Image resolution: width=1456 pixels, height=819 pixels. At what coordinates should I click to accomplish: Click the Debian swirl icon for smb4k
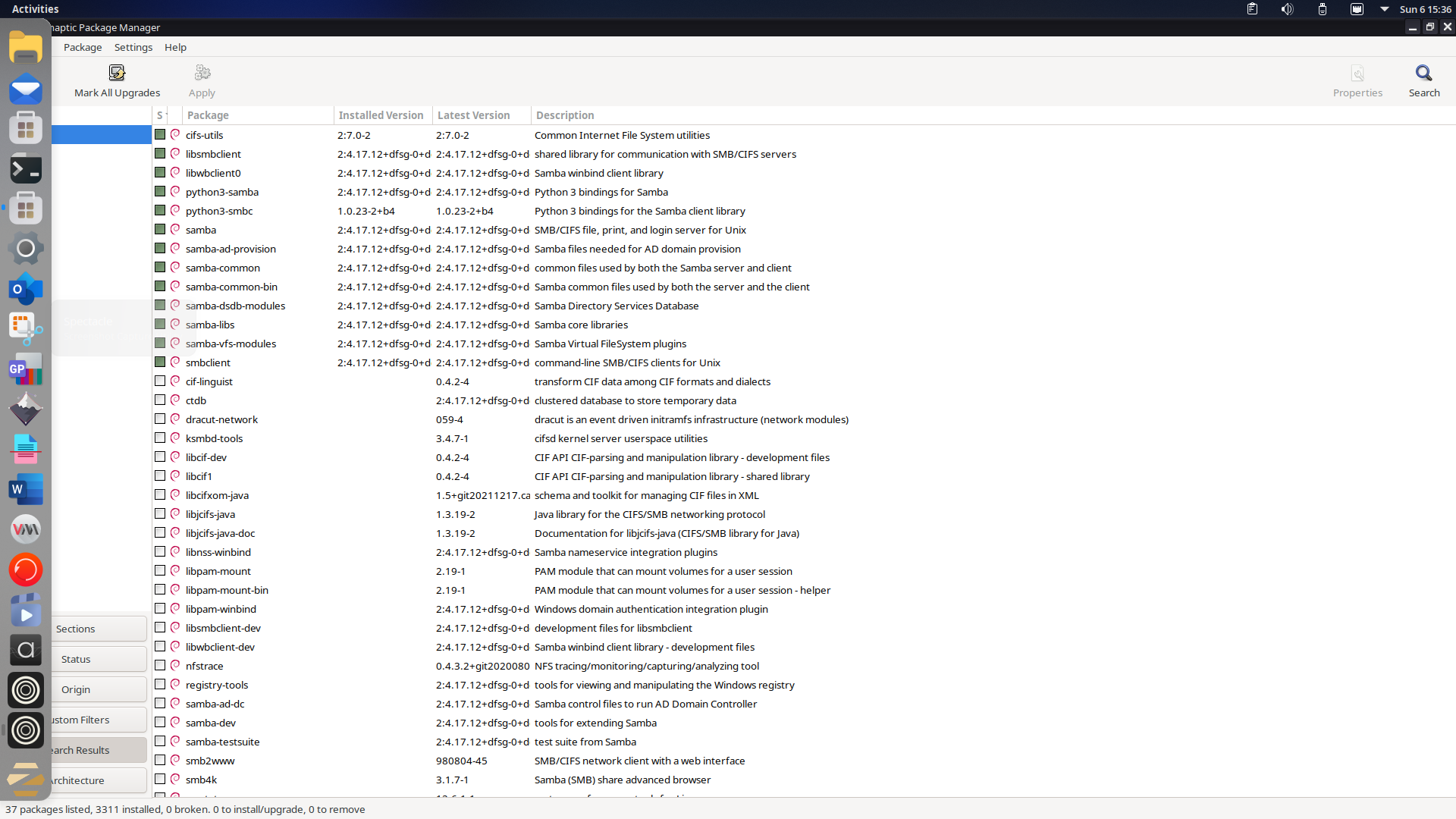175,779
